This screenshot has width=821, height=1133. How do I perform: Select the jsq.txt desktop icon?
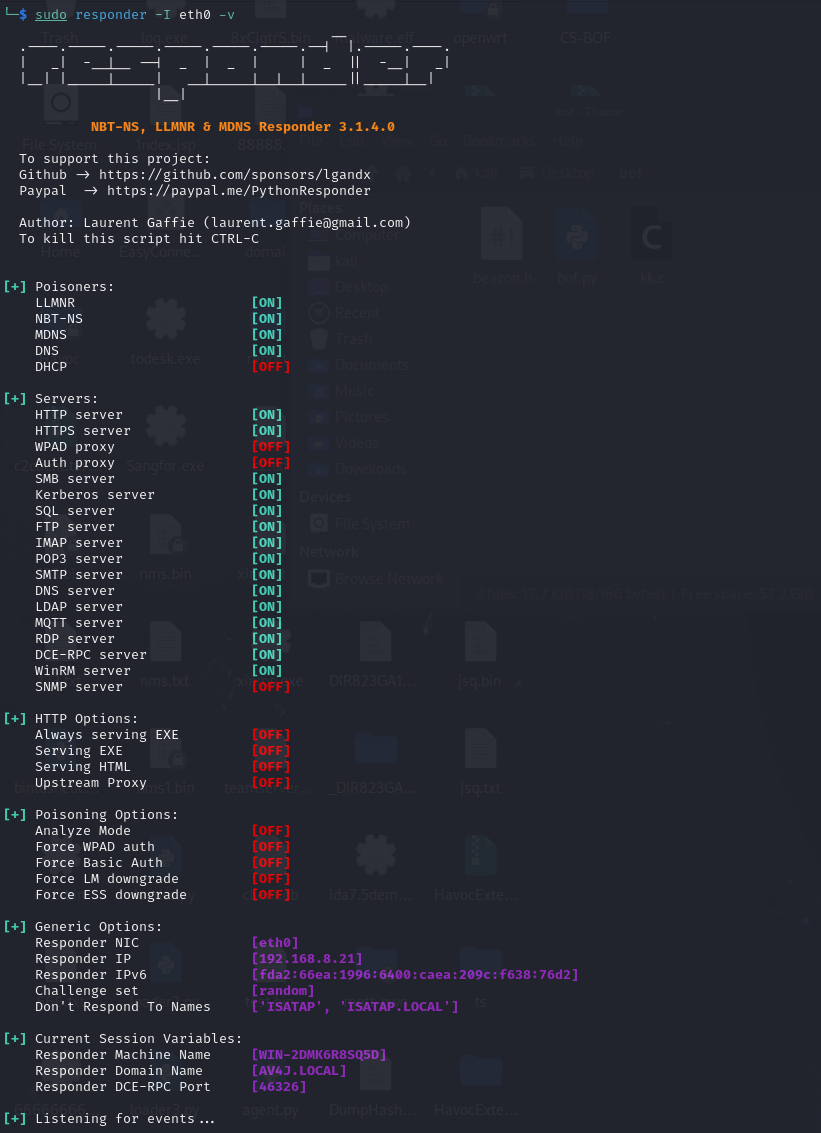(480, 762)
